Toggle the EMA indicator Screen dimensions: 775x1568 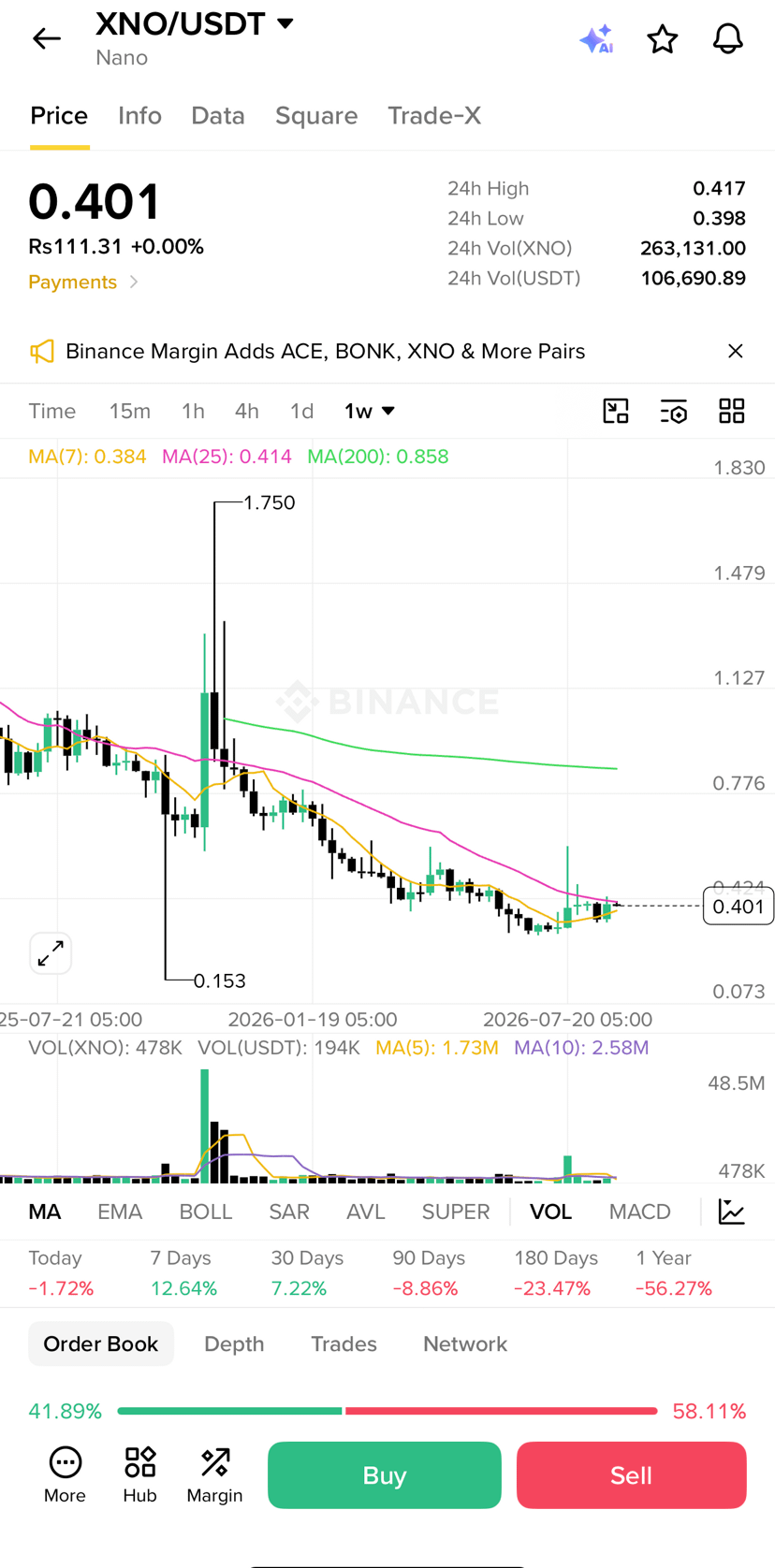(x=120, y=1212)
